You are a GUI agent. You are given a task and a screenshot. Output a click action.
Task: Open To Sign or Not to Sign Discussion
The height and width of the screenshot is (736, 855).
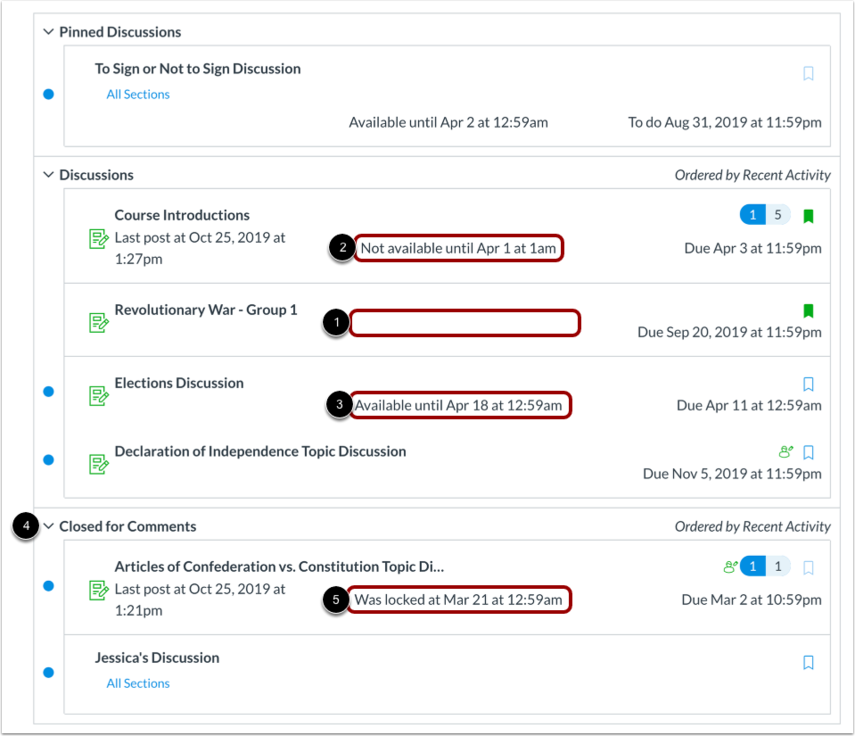coord(198,69)
